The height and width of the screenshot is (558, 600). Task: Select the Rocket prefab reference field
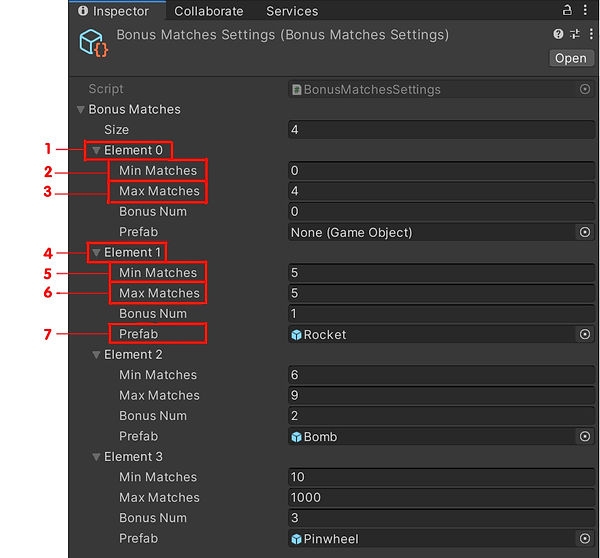point(432,334)
